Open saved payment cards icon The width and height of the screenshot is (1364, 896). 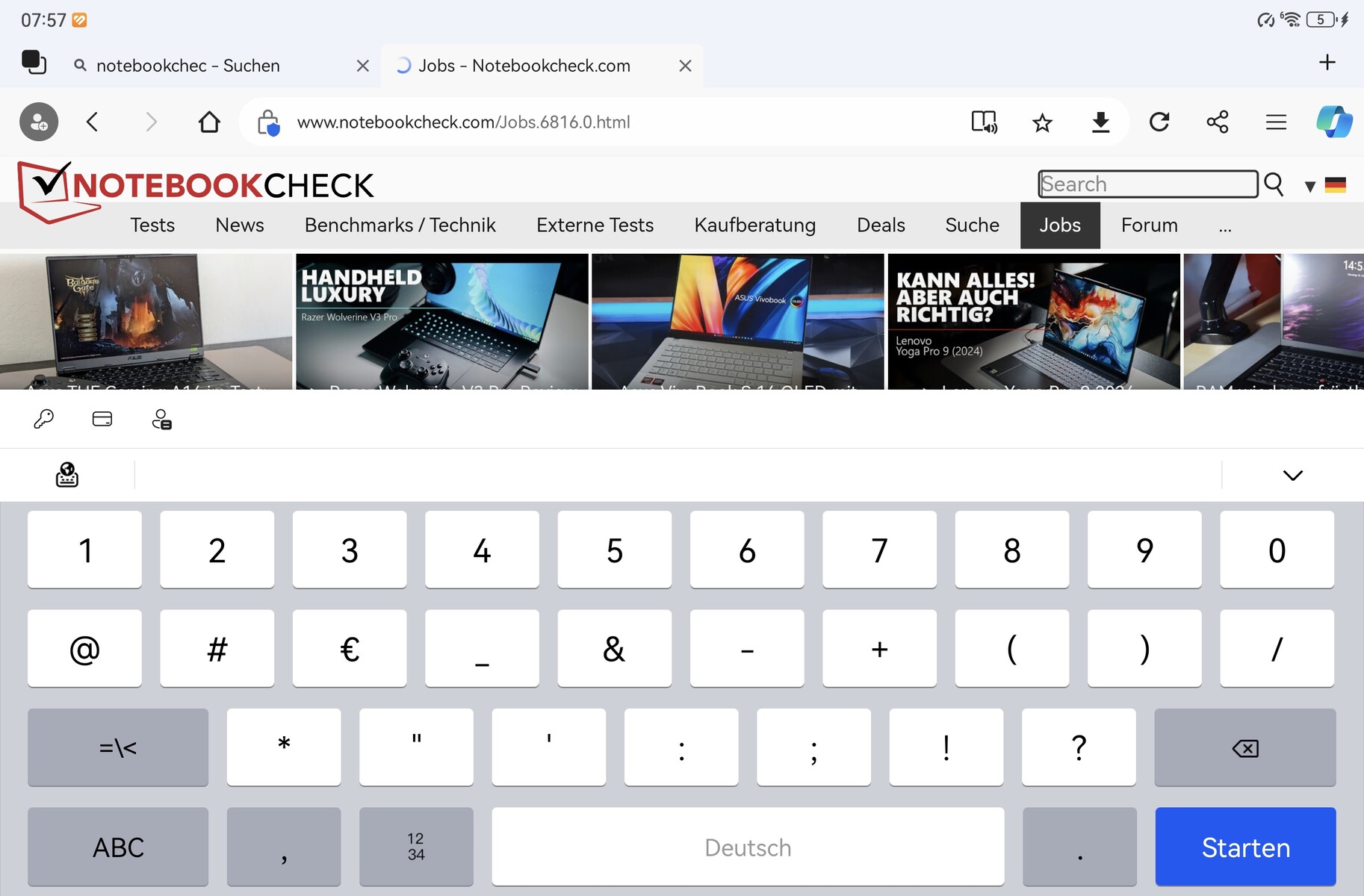coord(102,419)
